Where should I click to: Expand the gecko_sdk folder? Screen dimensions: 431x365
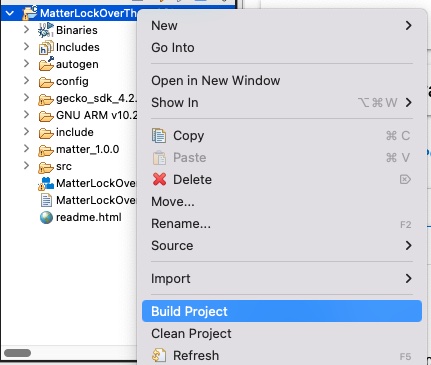26,97
